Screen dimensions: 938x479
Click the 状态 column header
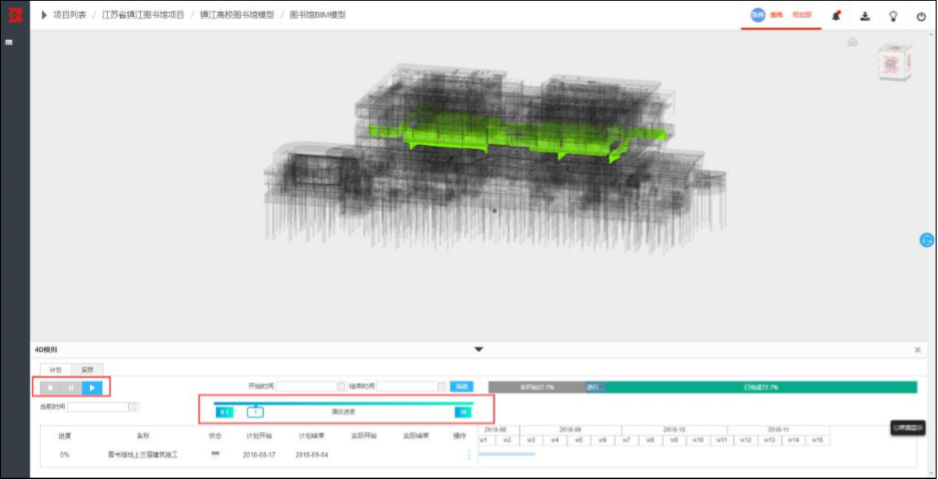[x=215, y=436]
